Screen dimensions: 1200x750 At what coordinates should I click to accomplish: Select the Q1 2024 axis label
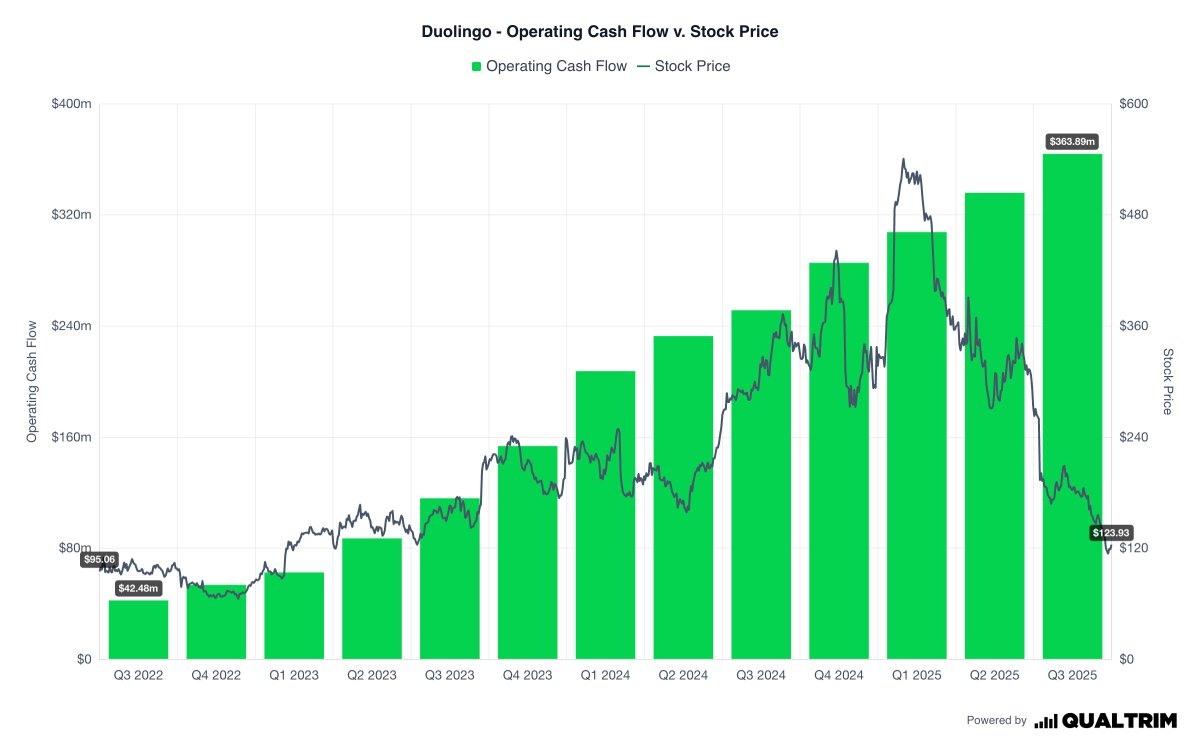coord(604,675)
